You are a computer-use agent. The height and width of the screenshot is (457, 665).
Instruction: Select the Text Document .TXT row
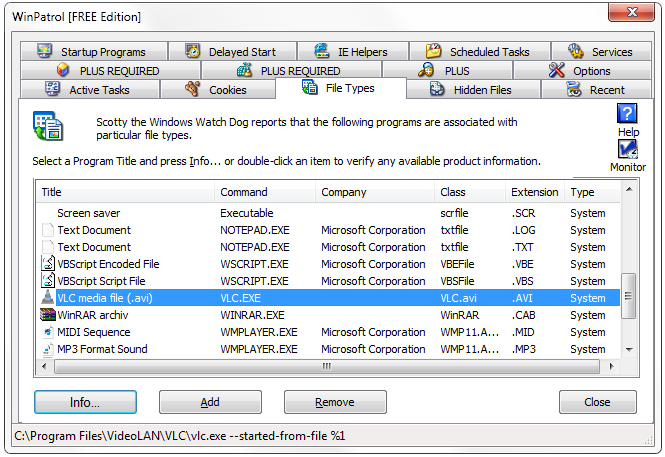click(x=328, y=247)
